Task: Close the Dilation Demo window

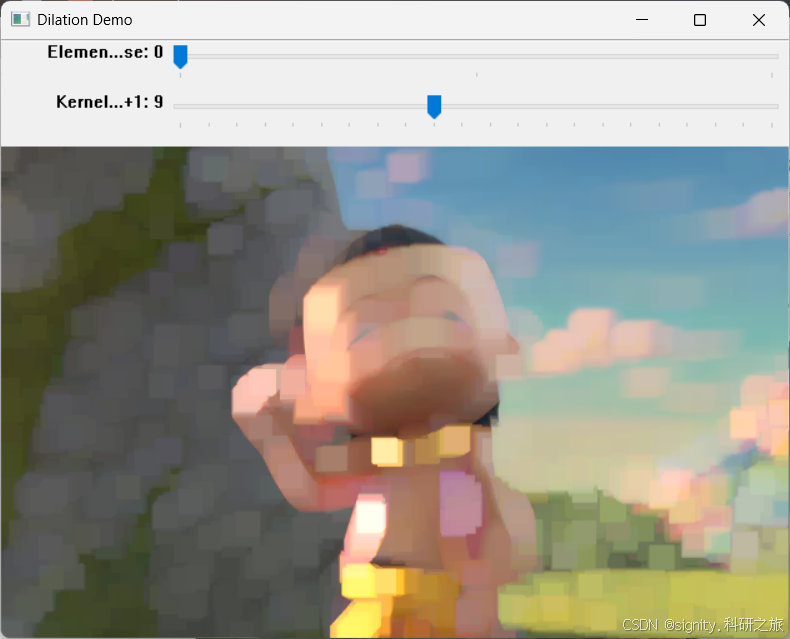Action: (759, 20)
